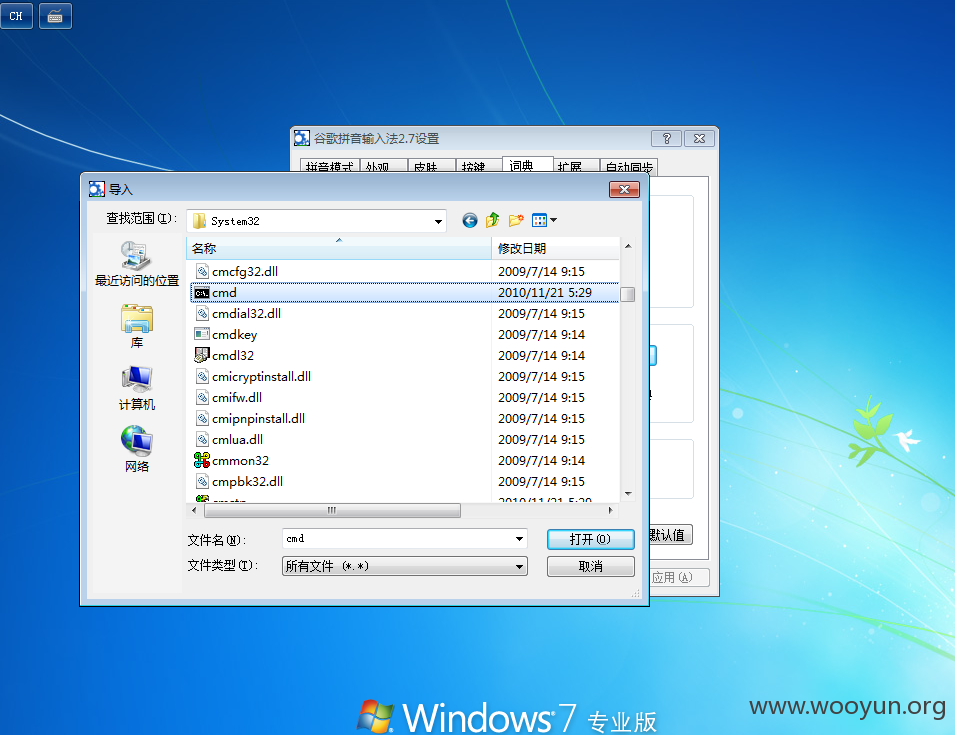The height and width of the screenshot is (735, 955).
Task: Click the file list scroll up arrow
Action: click(628, 246)
